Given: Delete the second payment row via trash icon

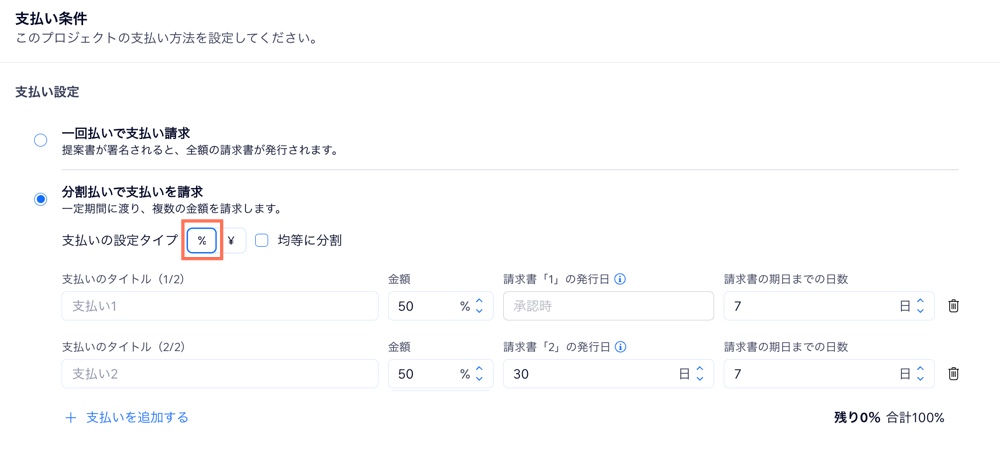Looking at the screenshot, I should [953, 374].
